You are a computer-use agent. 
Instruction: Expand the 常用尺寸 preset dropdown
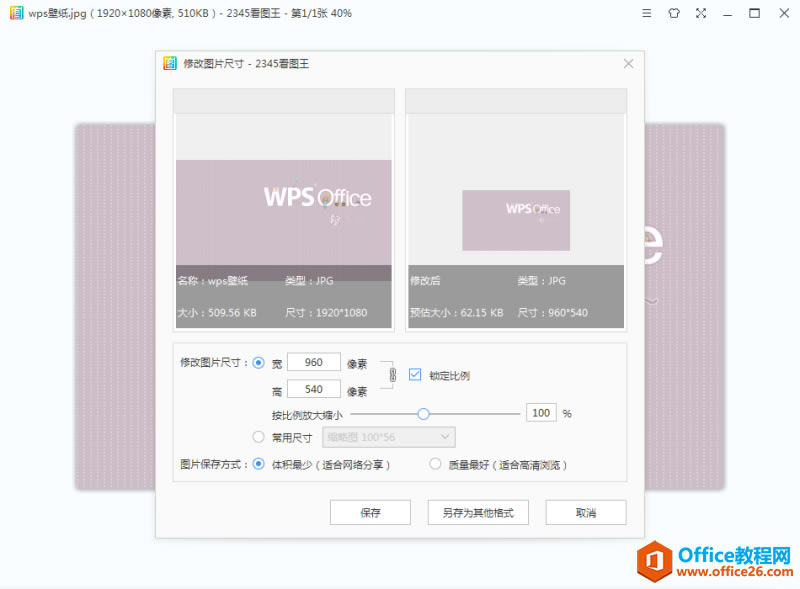click(x=389, y=437)
